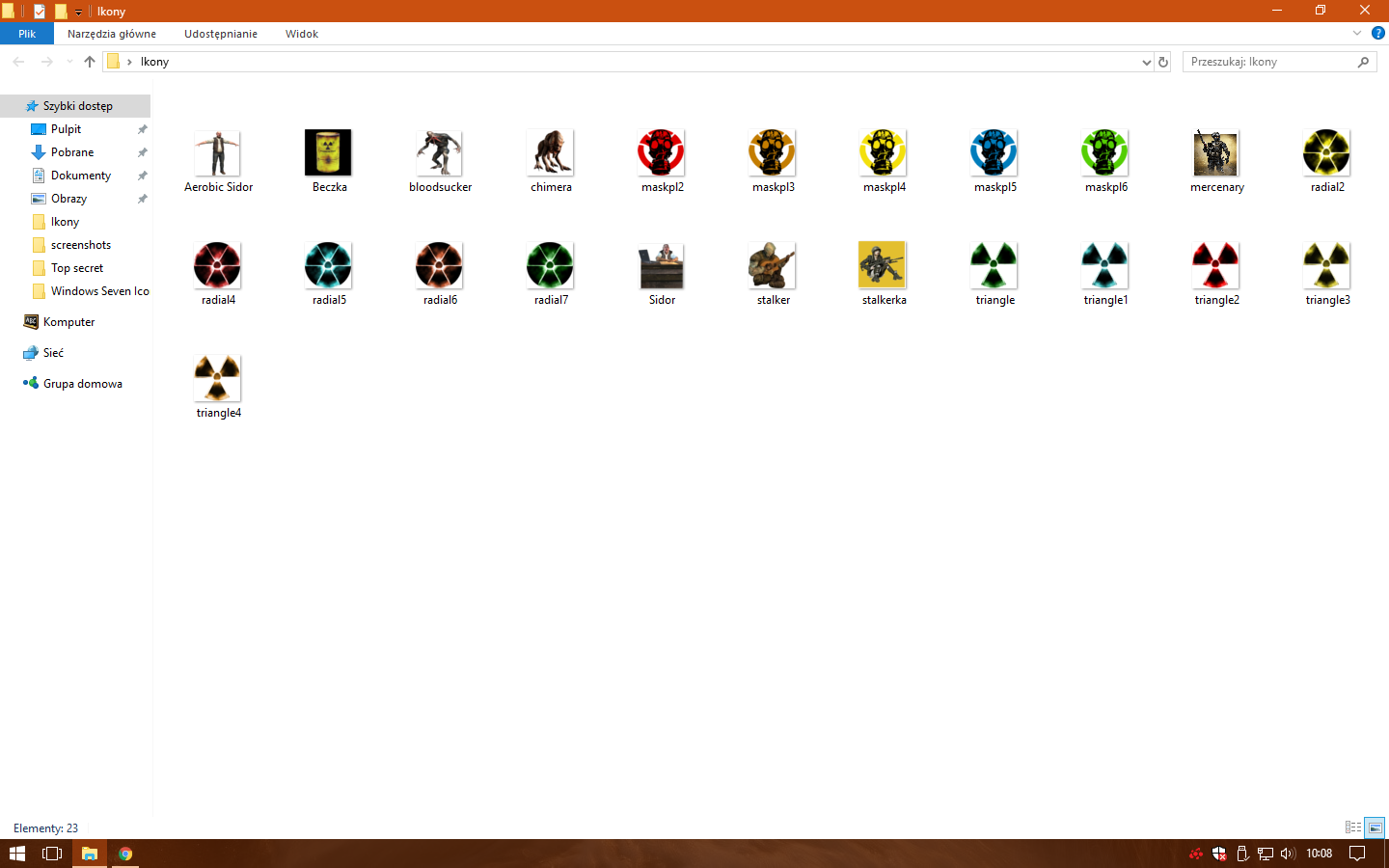Open the Pobrane folder in sidebar
Screen dimensions: 1389x868
pyautogui.click(x=72, y=152)
